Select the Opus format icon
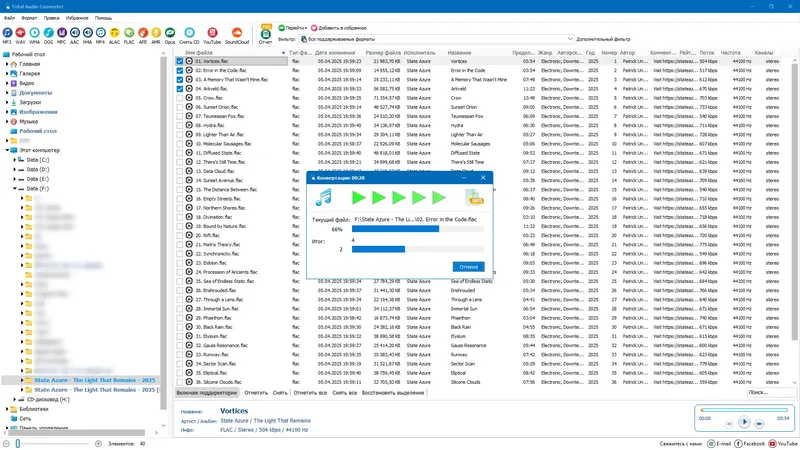Viewport: 800px width, 450px height. click(170, 33)
